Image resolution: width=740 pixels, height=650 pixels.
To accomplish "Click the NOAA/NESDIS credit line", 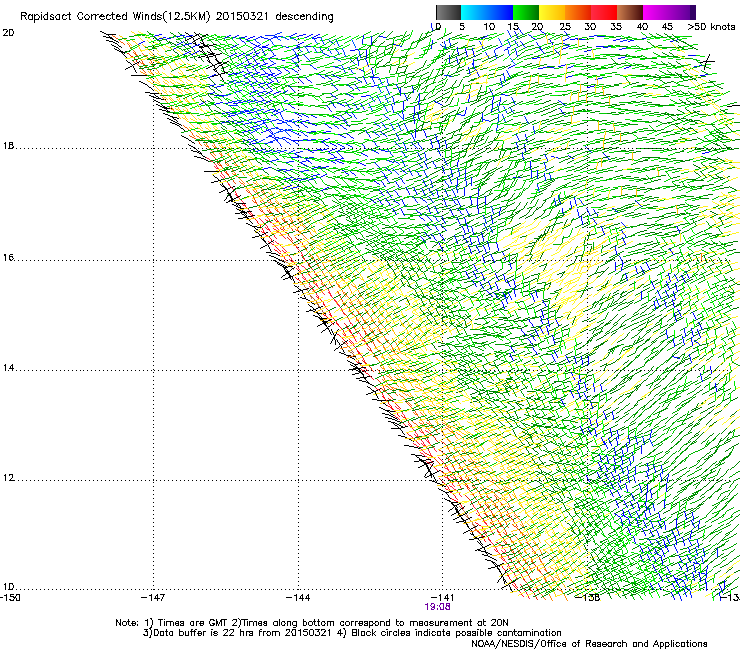I will tap(589, 644).
